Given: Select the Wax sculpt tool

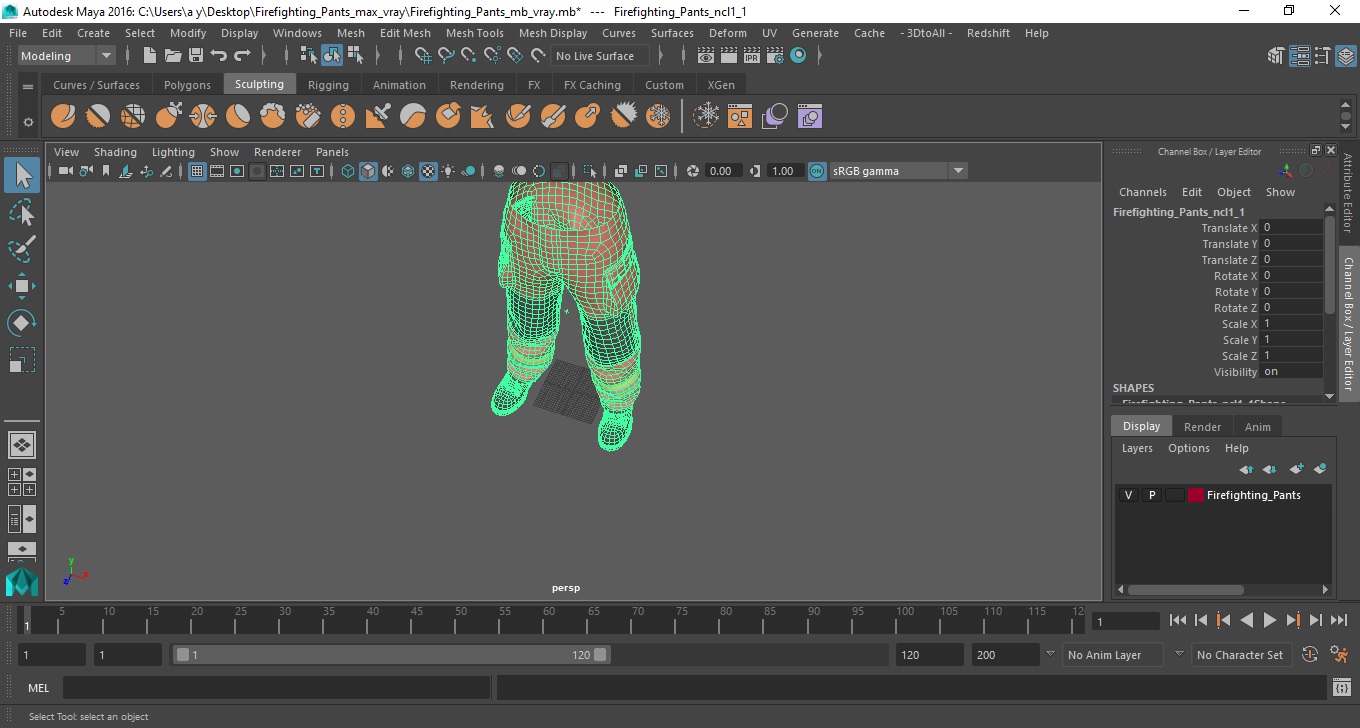Looking at the screenshot, I should [x=413, y=117].
